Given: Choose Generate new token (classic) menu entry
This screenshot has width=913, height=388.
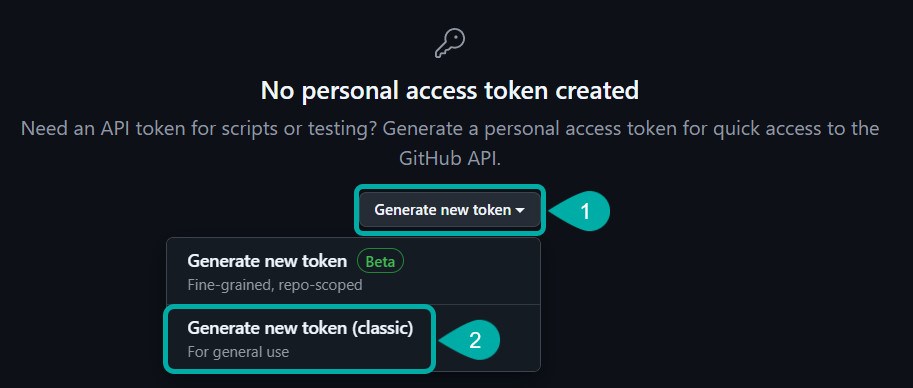Looking at the screenshot, I should (300, 338).
